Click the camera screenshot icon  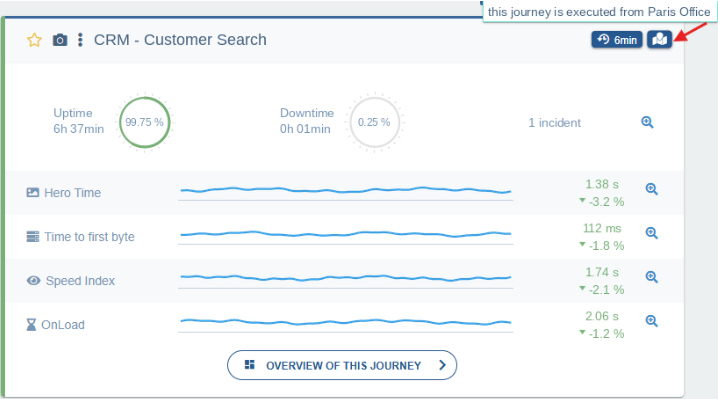[60, 40]
